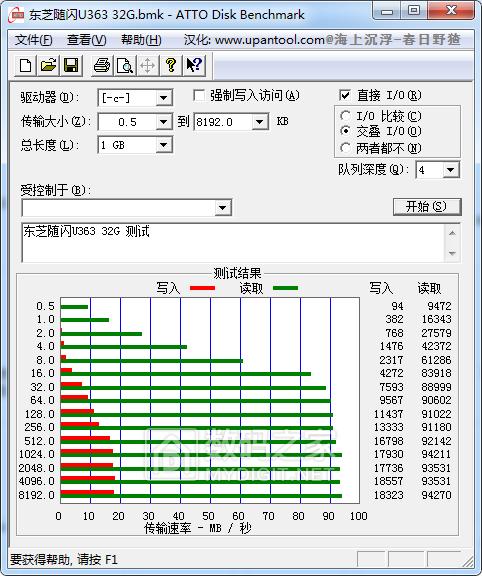
Task: Click the ATTO app icon in title bar
Action: pos(17,14)
